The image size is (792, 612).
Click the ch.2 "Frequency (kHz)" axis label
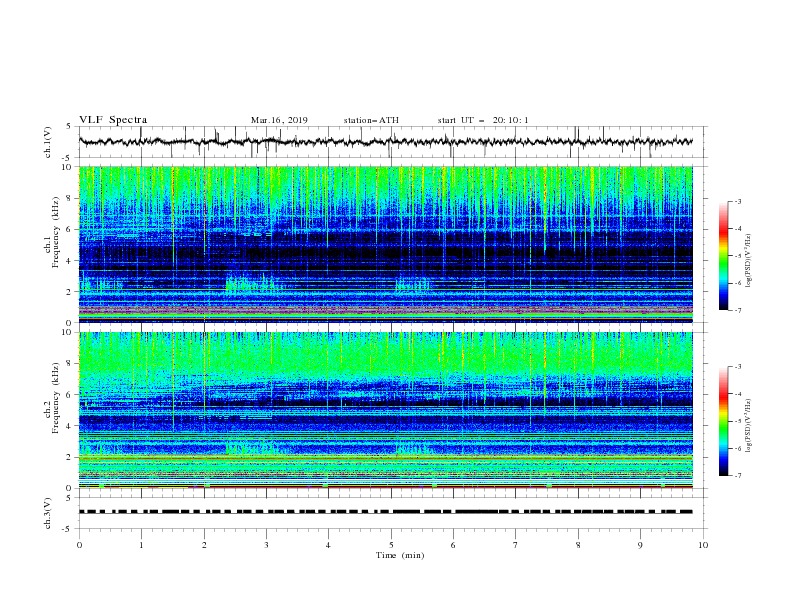(57, 398)
